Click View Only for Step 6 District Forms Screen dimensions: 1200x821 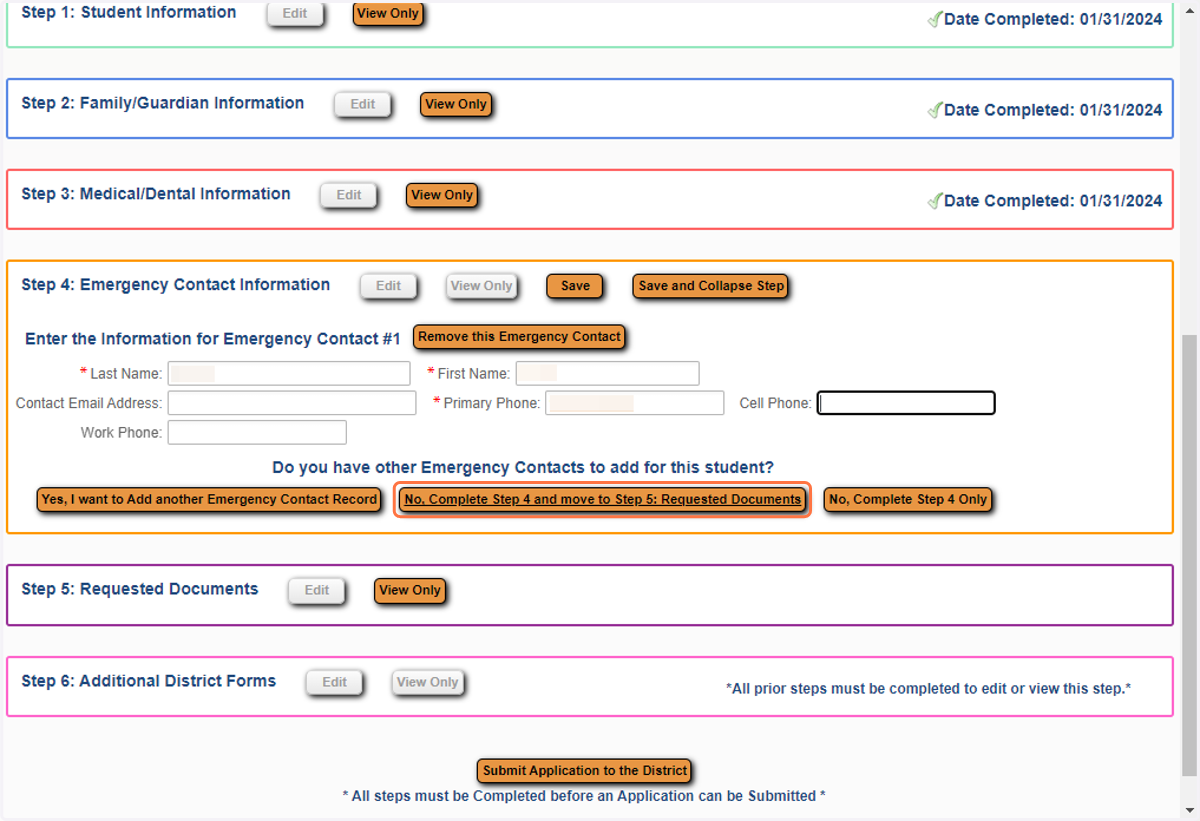(428, 683)
